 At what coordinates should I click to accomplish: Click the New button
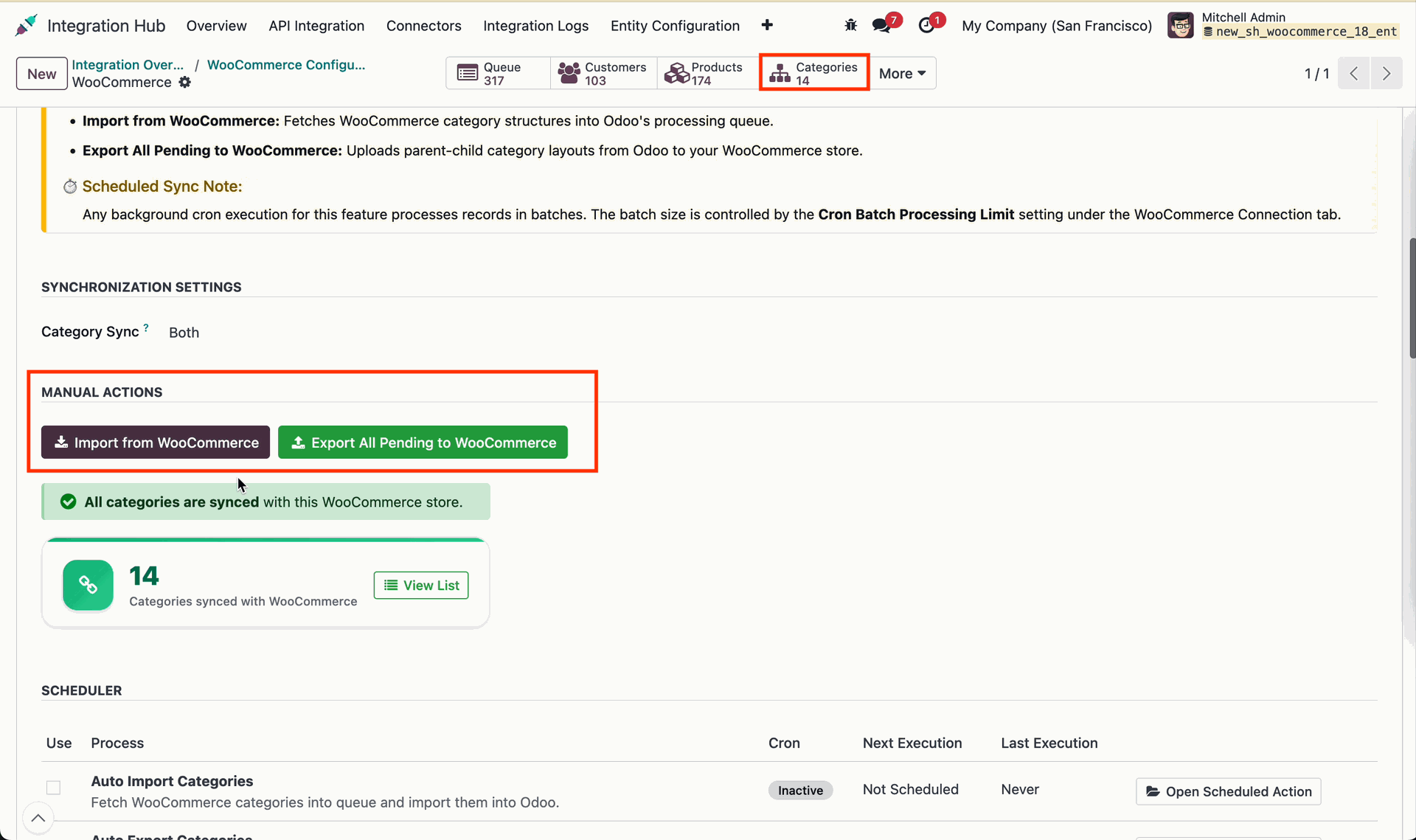(x=42, y=74)
